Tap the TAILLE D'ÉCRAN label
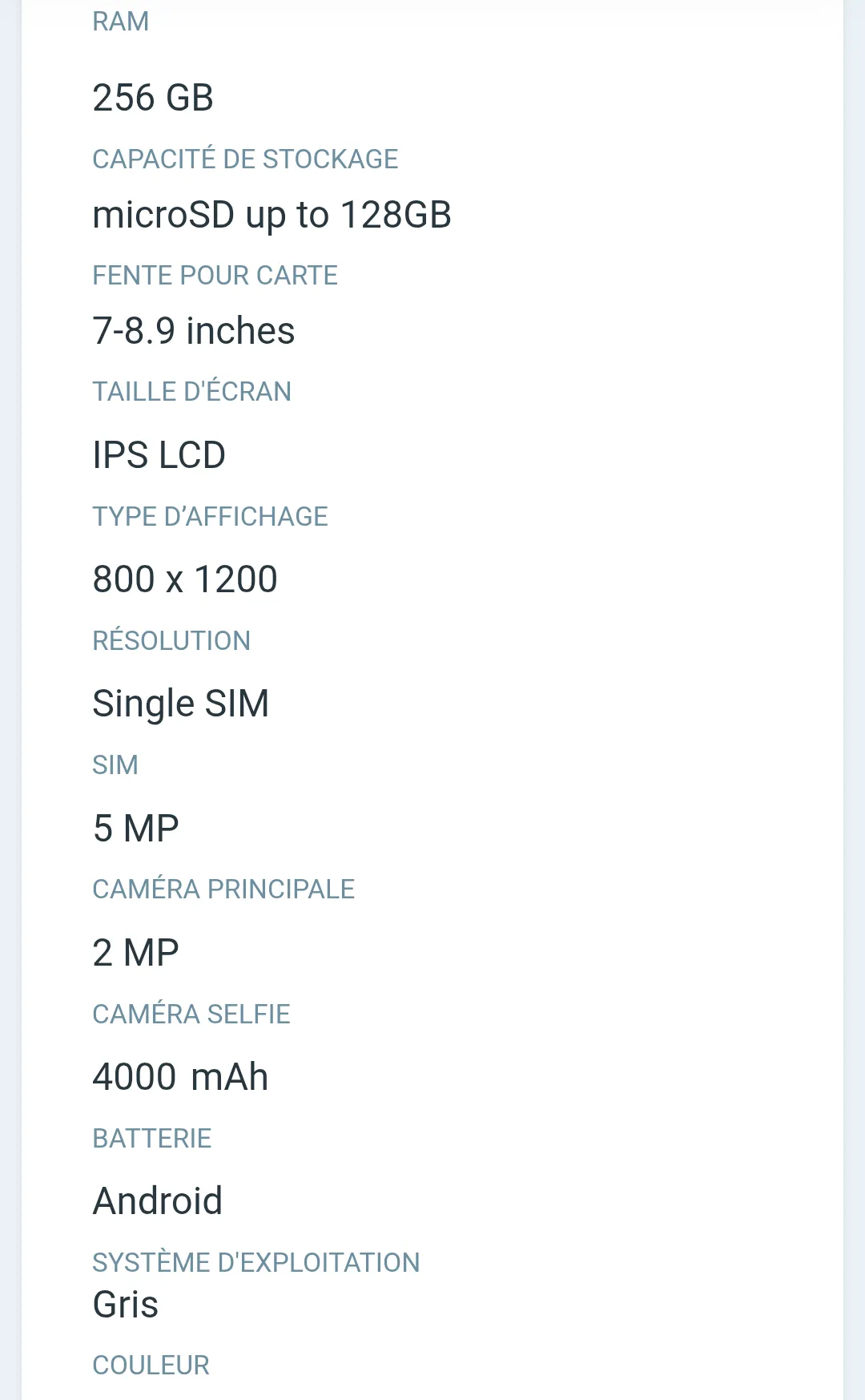Image resolution: width=865 pixels, height=1400 pixels. click(x=192, y=391)
